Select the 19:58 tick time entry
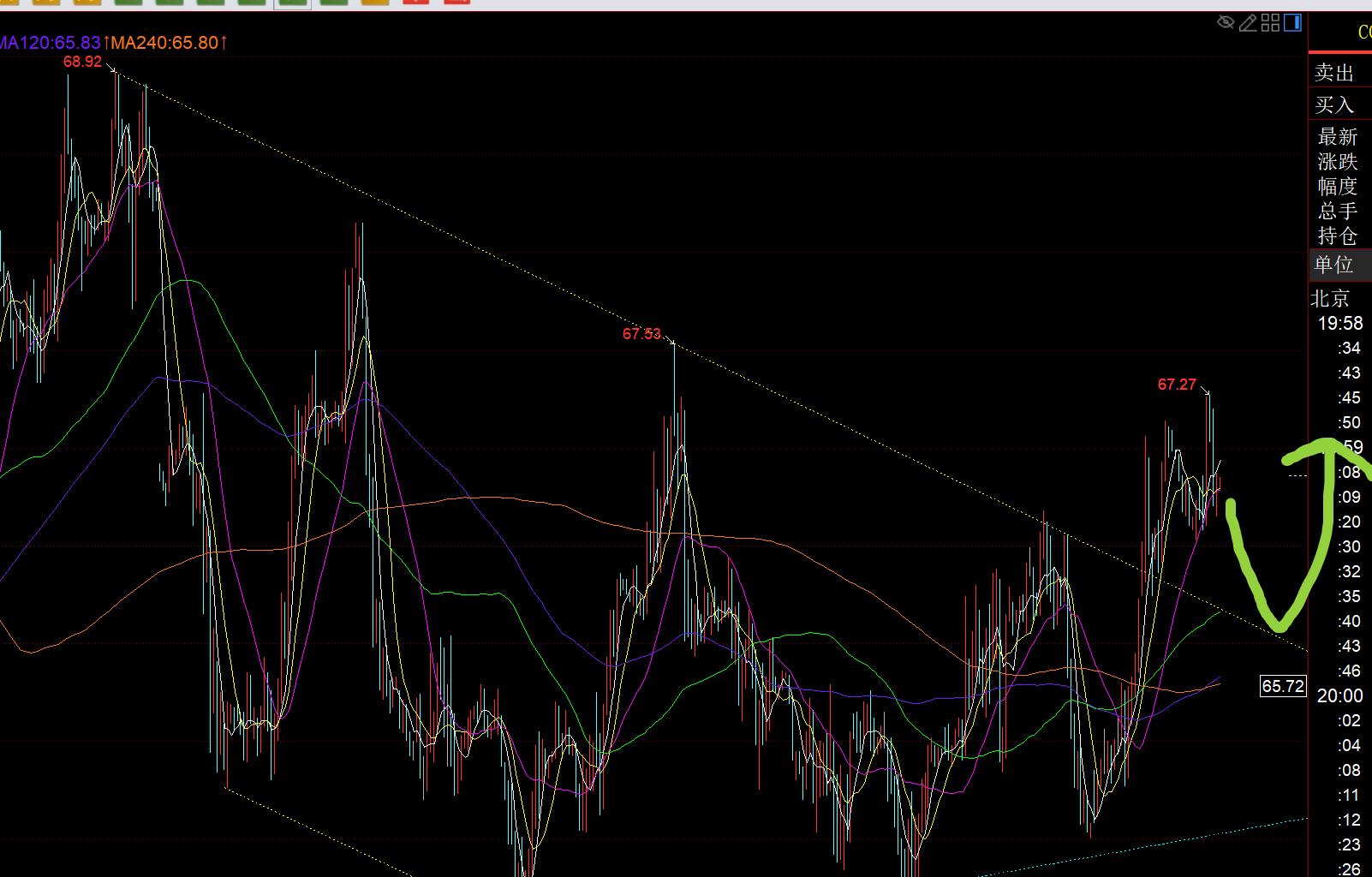 (1339, 324)
